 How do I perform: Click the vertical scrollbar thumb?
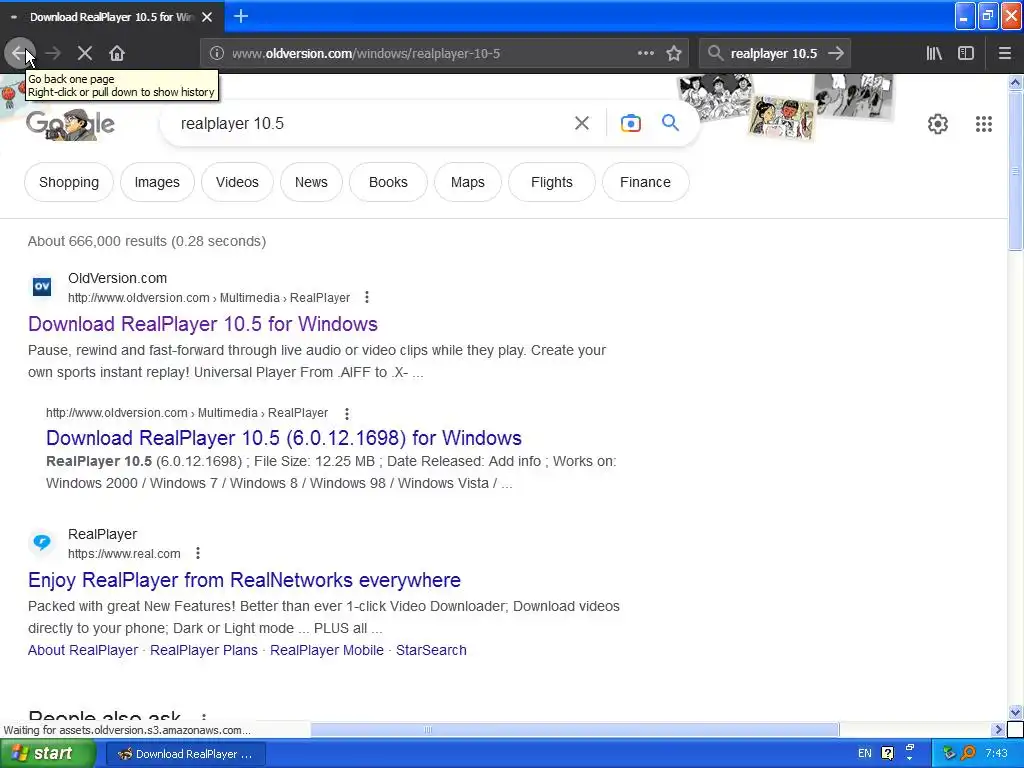pyautogui.click(x=1015, y=171)
